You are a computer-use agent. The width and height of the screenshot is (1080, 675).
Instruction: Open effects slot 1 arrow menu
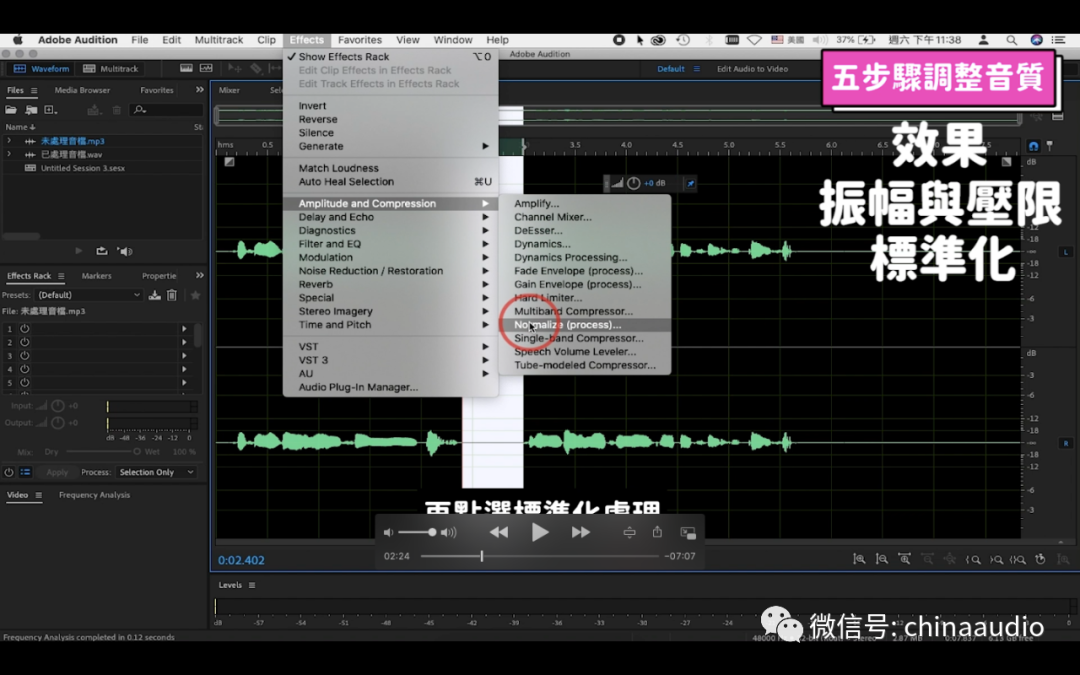(184, 329)
